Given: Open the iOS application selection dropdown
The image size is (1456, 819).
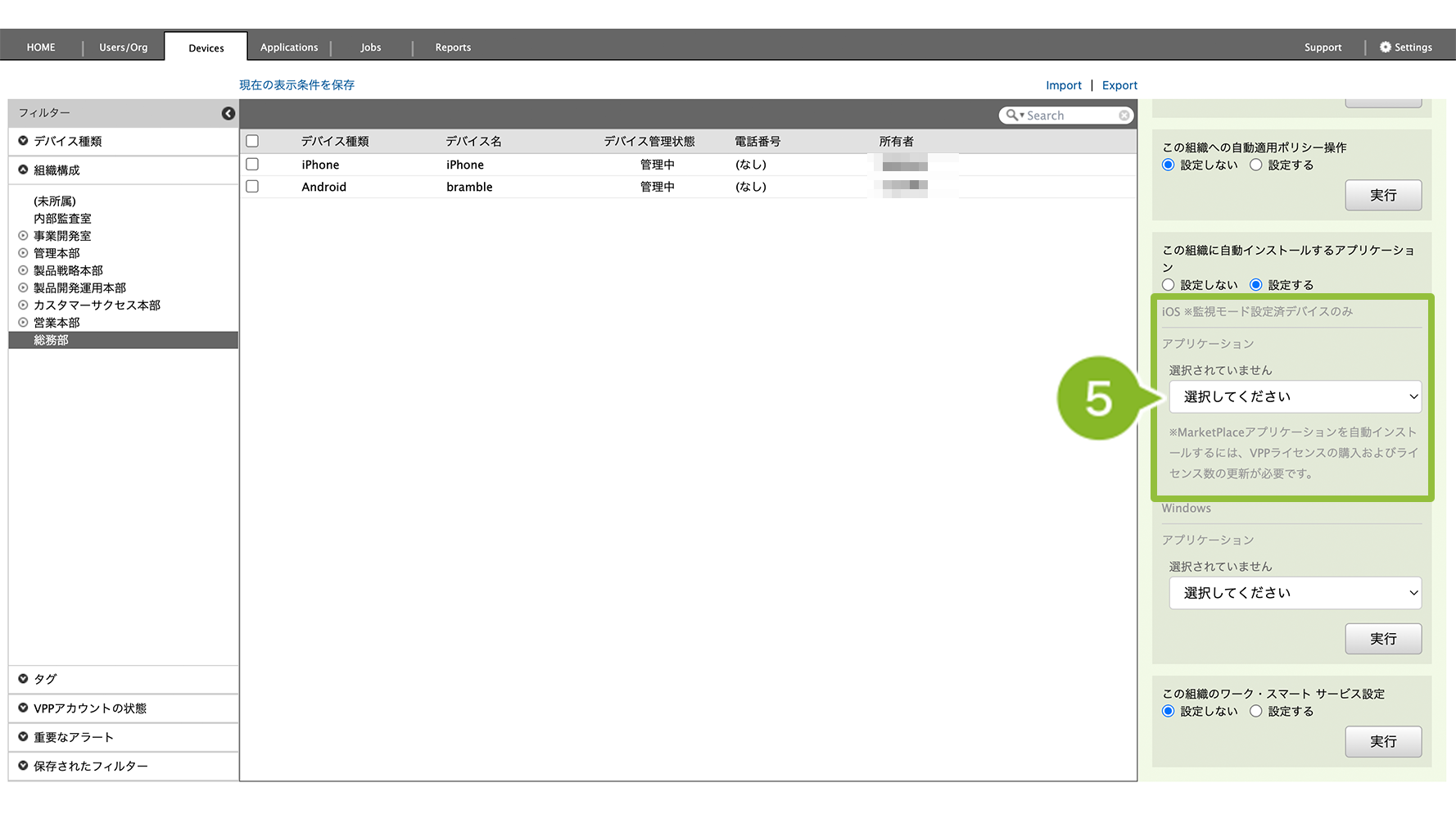Looking at the screenshot, I should click(x=1295, y=396).
